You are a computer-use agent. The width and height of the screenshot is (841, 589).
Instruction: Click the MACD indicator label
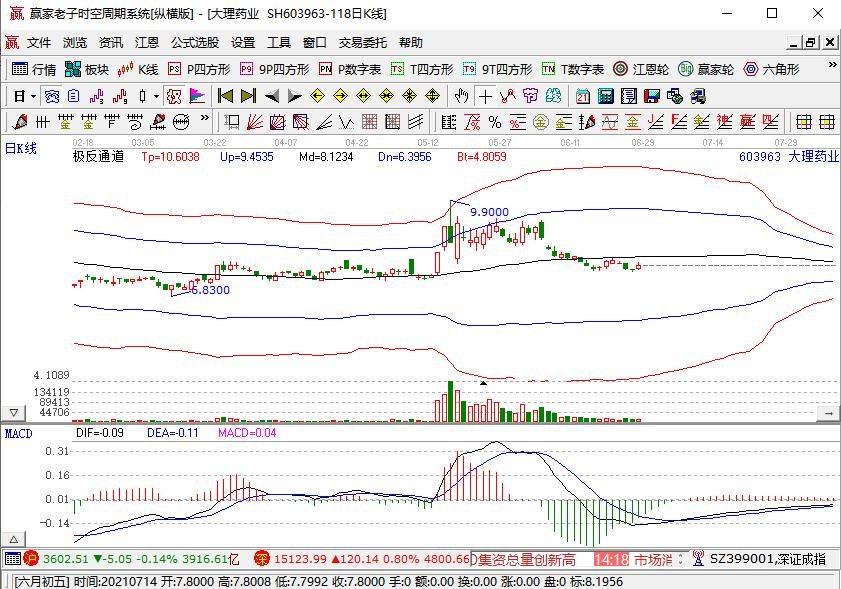pyautogui.click(x=18, y=433)
